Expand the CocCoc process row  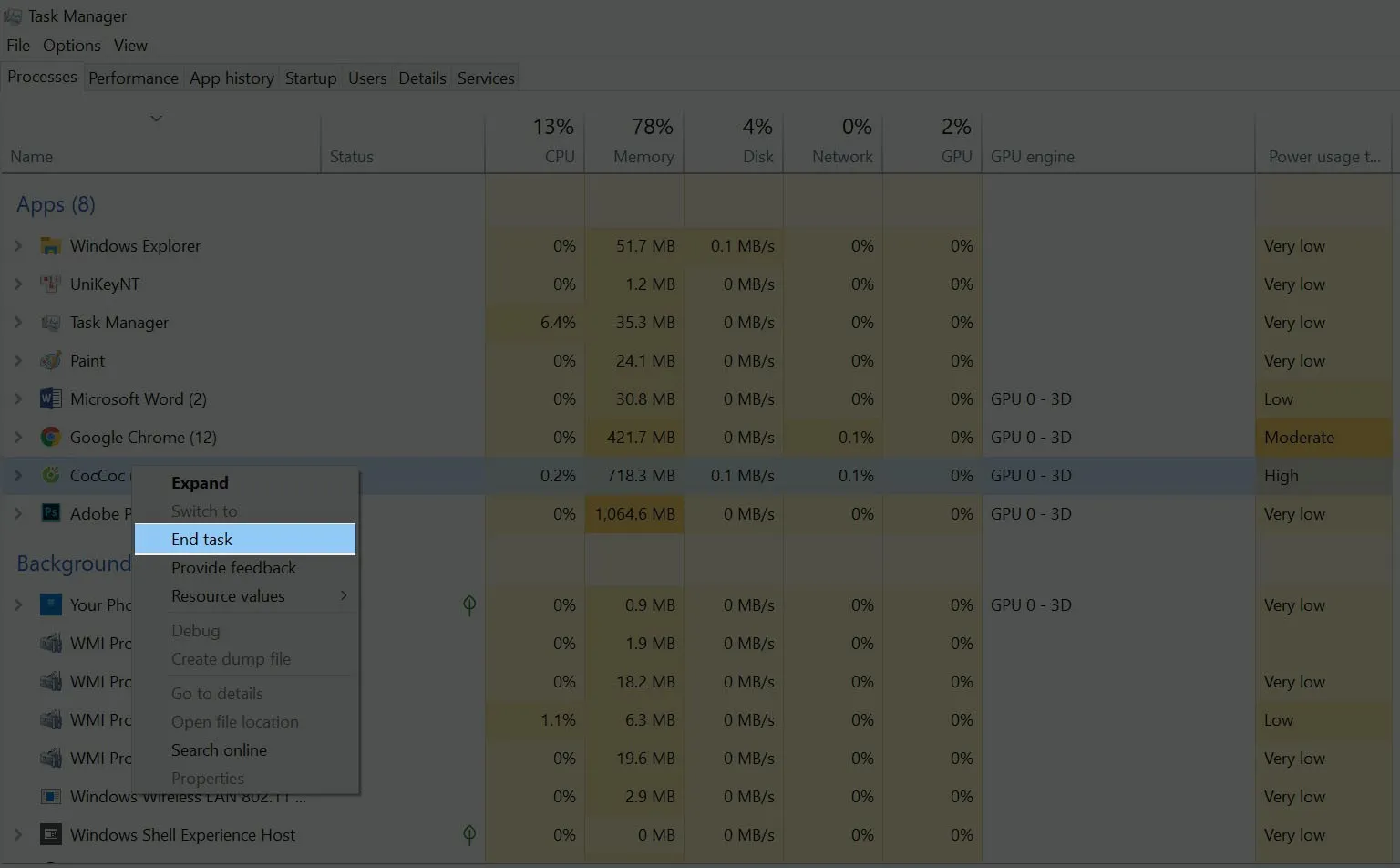[17, 476]
